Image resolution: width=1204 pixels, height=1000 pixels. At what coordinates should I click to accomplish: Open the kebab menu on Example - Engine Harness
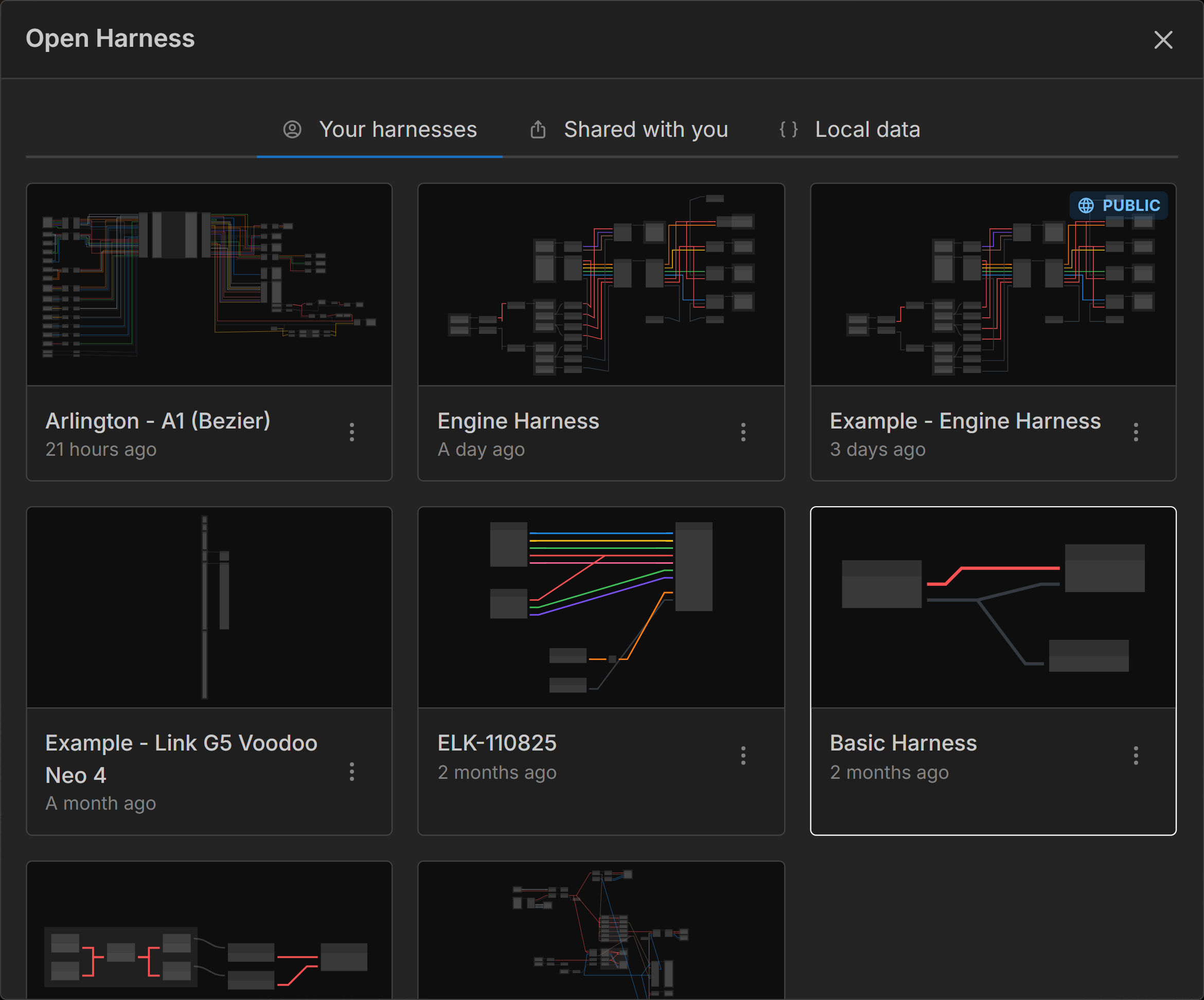coord(1135,432)
